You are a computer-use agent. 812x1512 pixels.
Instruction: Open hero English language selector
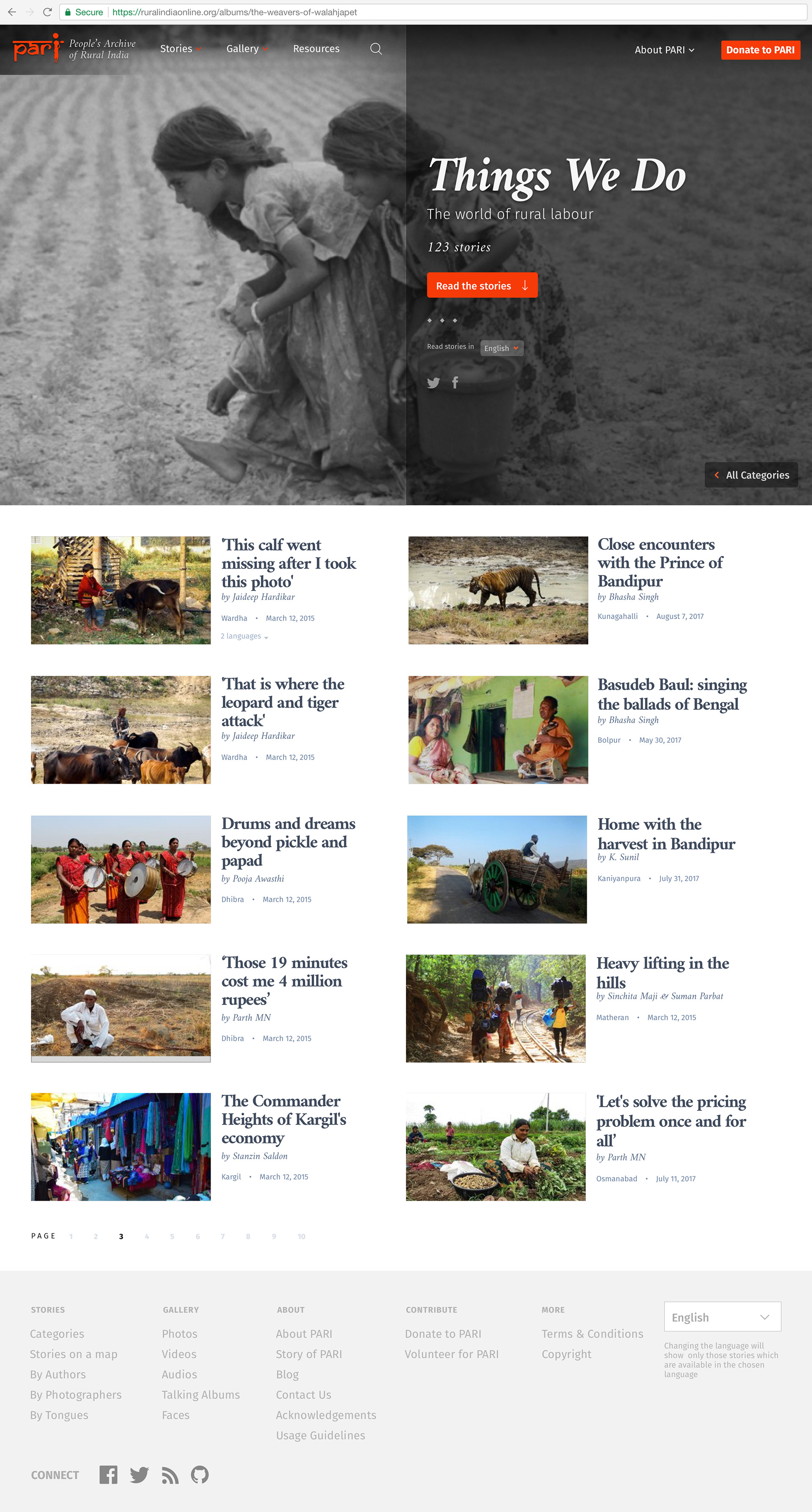click(x=502, y=348)
